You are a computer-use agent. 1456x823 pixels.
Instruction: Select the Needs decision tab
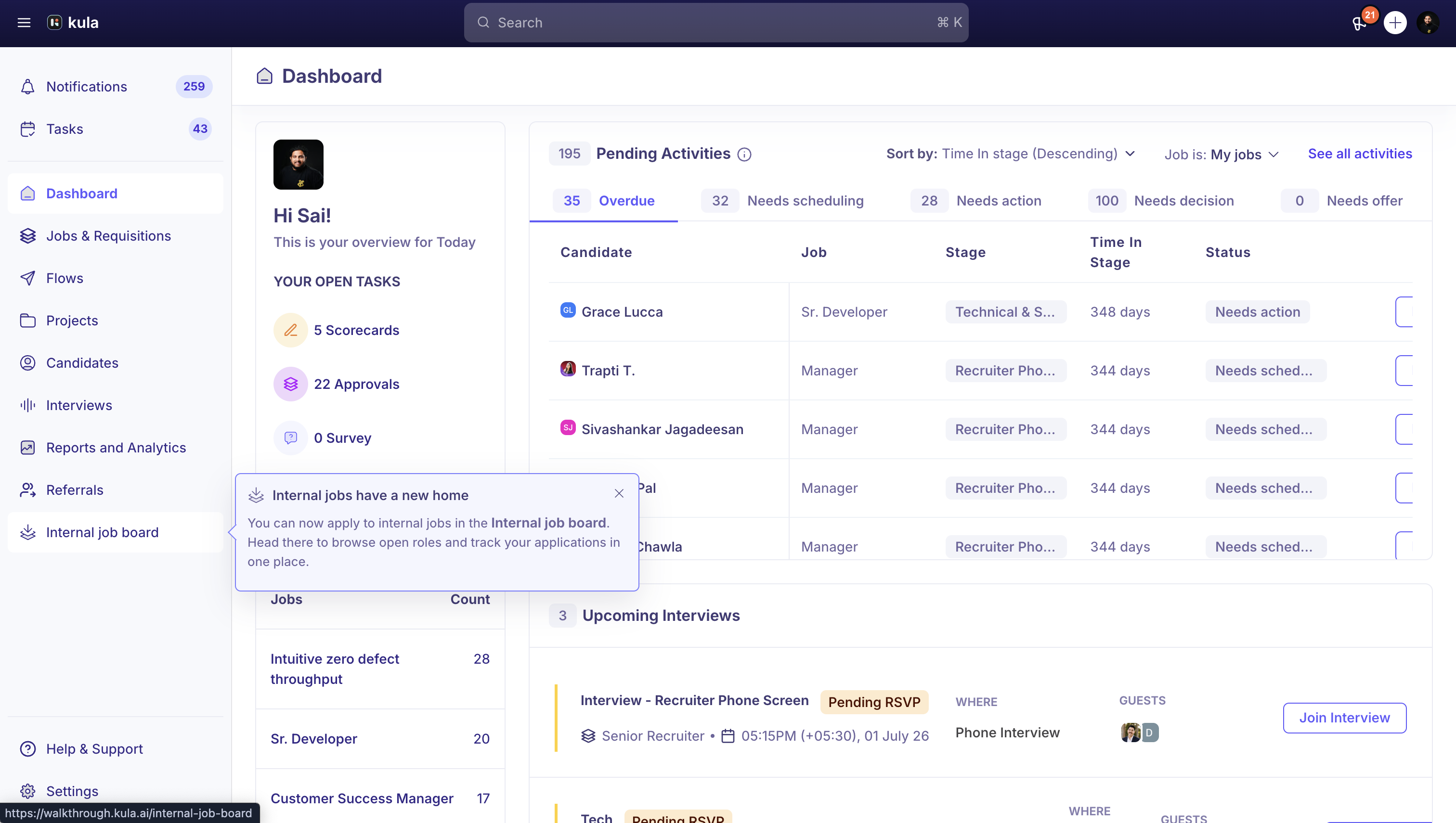coord(1161,201)
